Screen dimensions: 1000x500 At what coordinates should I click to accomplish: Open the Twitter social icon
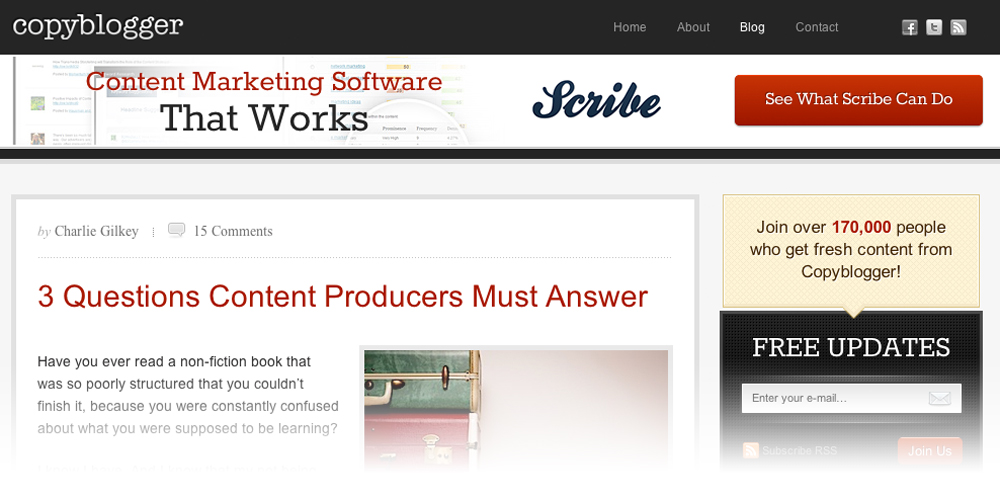[x=934, y=27]
